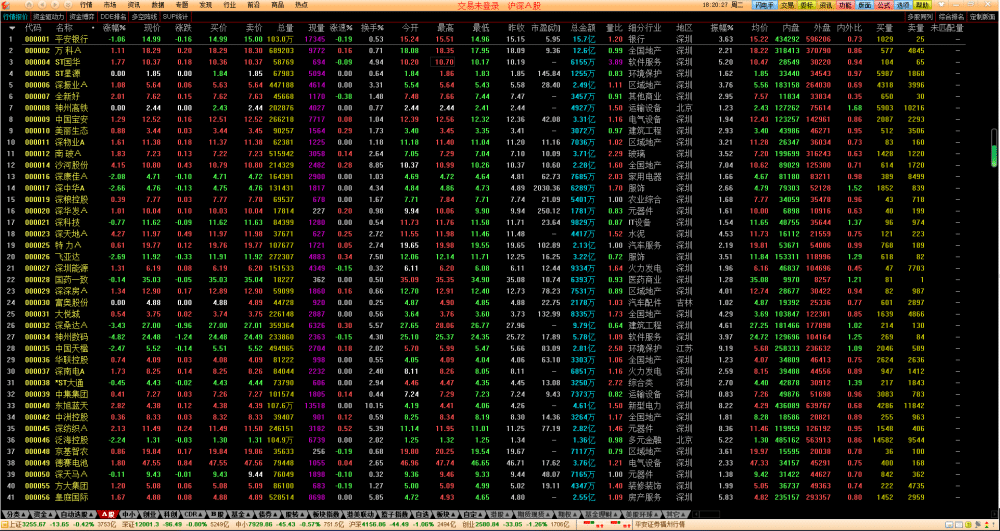Click the application logo icon at top-left
Viewport: 1000px width, 531px height.
pyautogui.click(x=4, y=4)
